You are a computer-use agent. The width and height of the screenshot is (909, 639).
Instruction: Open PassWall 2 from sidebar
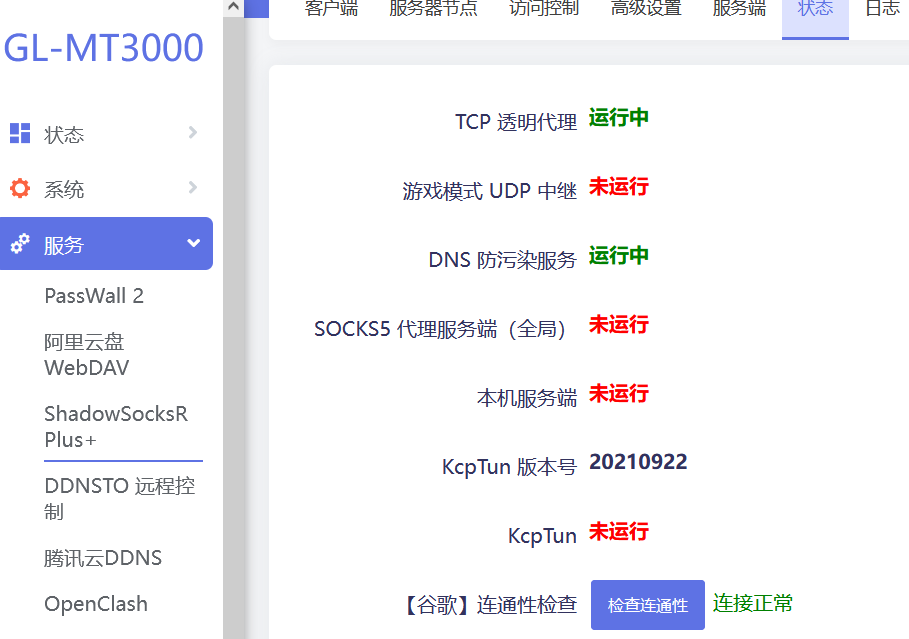(95, 295)
